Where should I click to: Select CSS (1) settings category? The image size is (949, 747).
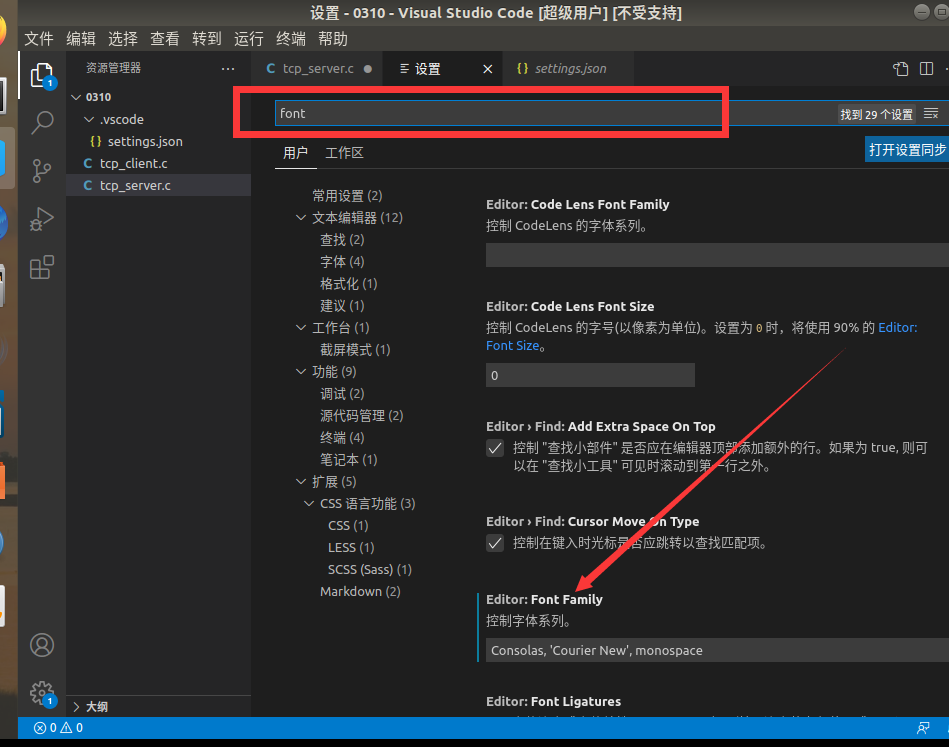coord(348,525)
